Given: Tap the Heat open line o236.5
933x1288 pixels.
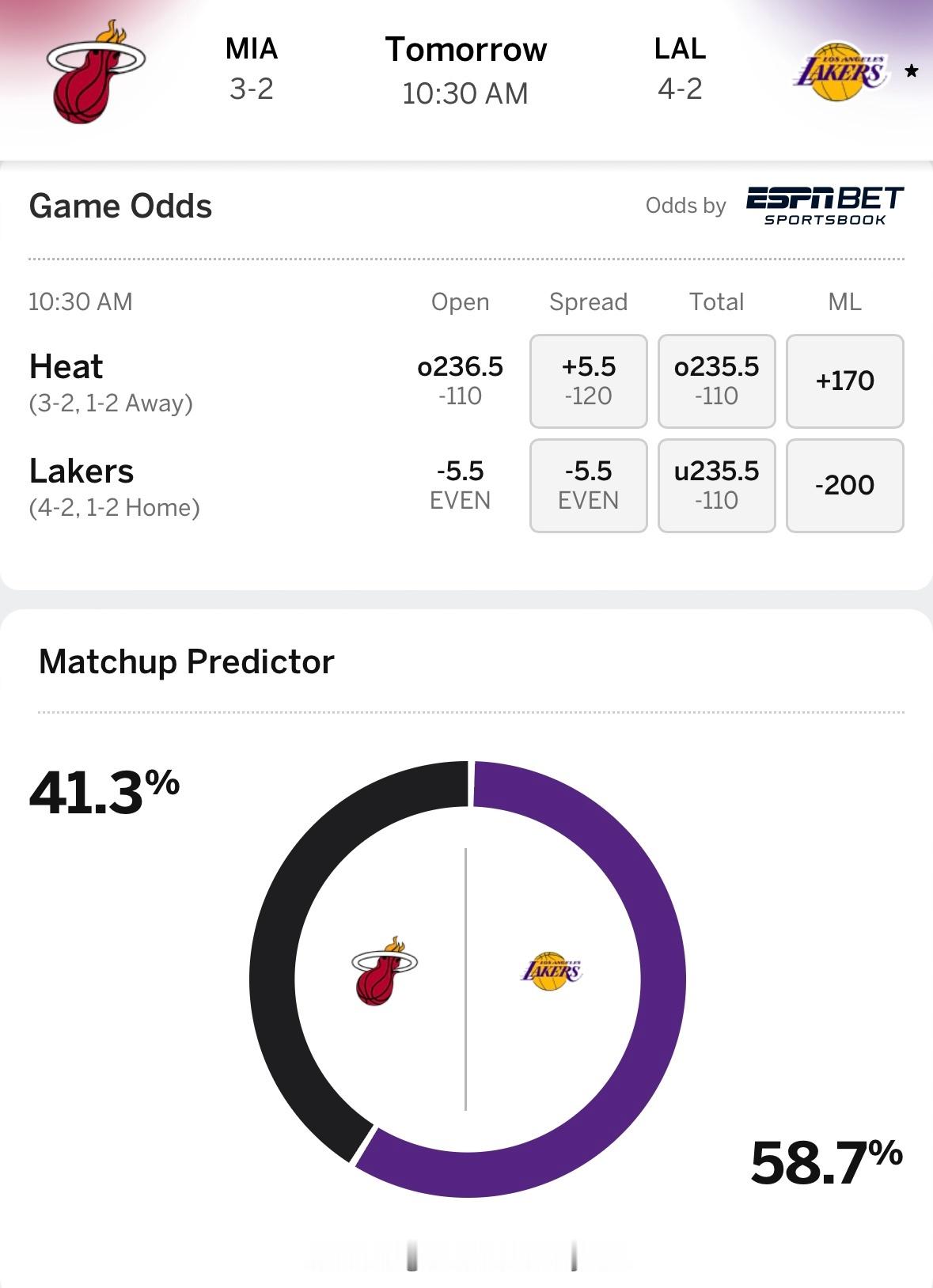Looking at the screenshot, I should click(460, 381).
